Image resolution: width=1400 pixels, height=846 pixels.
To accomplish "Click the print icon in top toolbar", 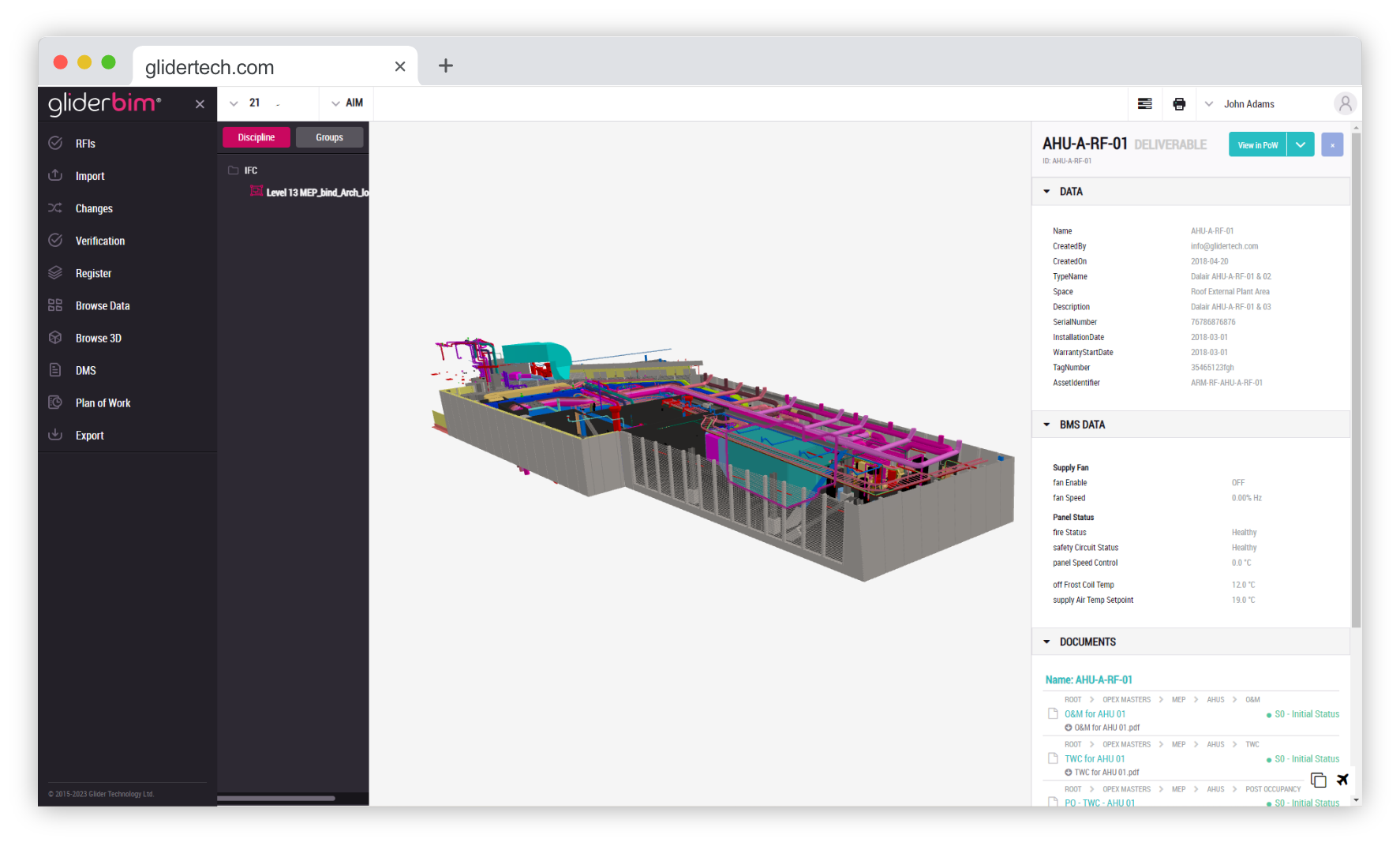I will 1179,104.
